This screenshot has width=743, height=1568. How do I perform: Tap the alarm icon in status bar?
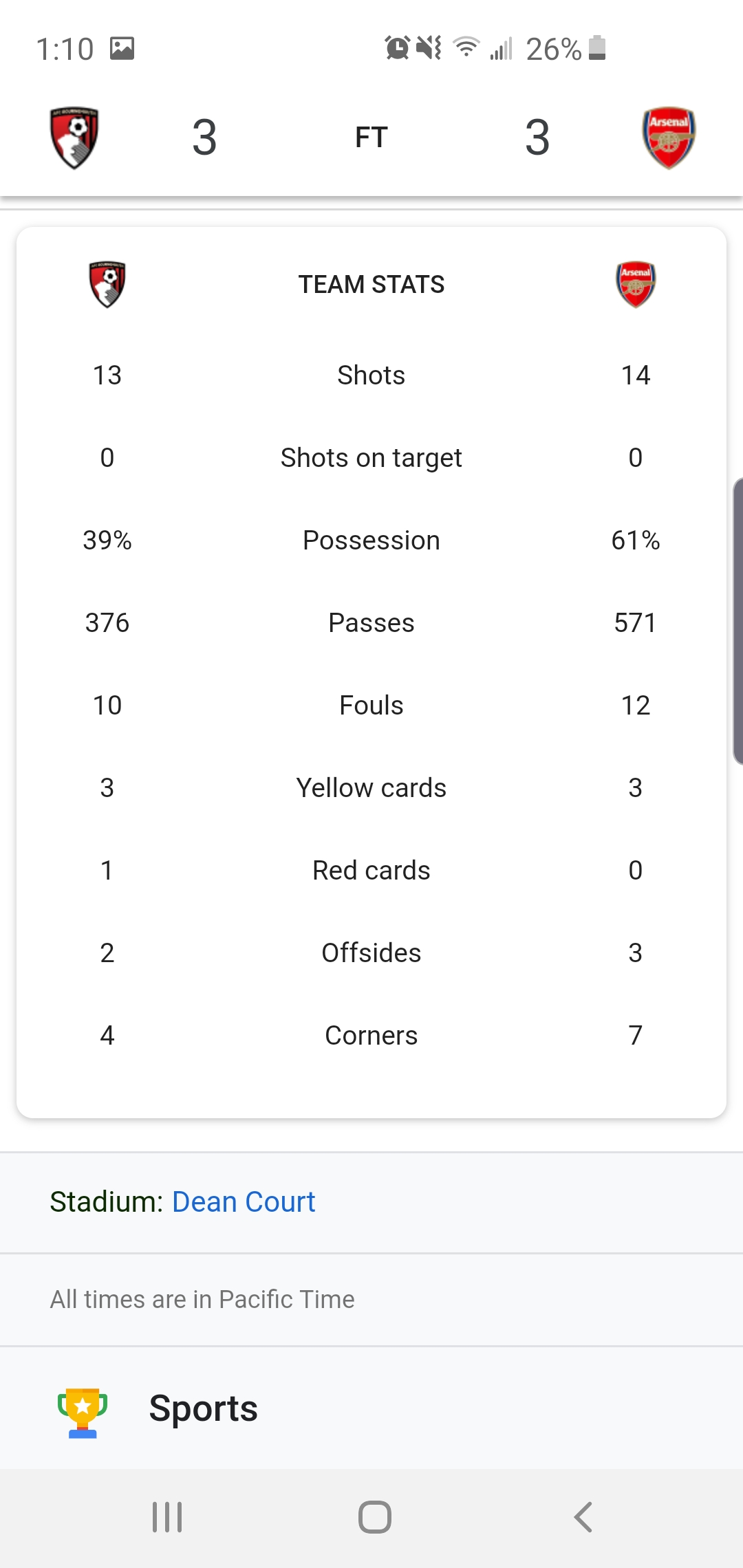coord(398,48)
